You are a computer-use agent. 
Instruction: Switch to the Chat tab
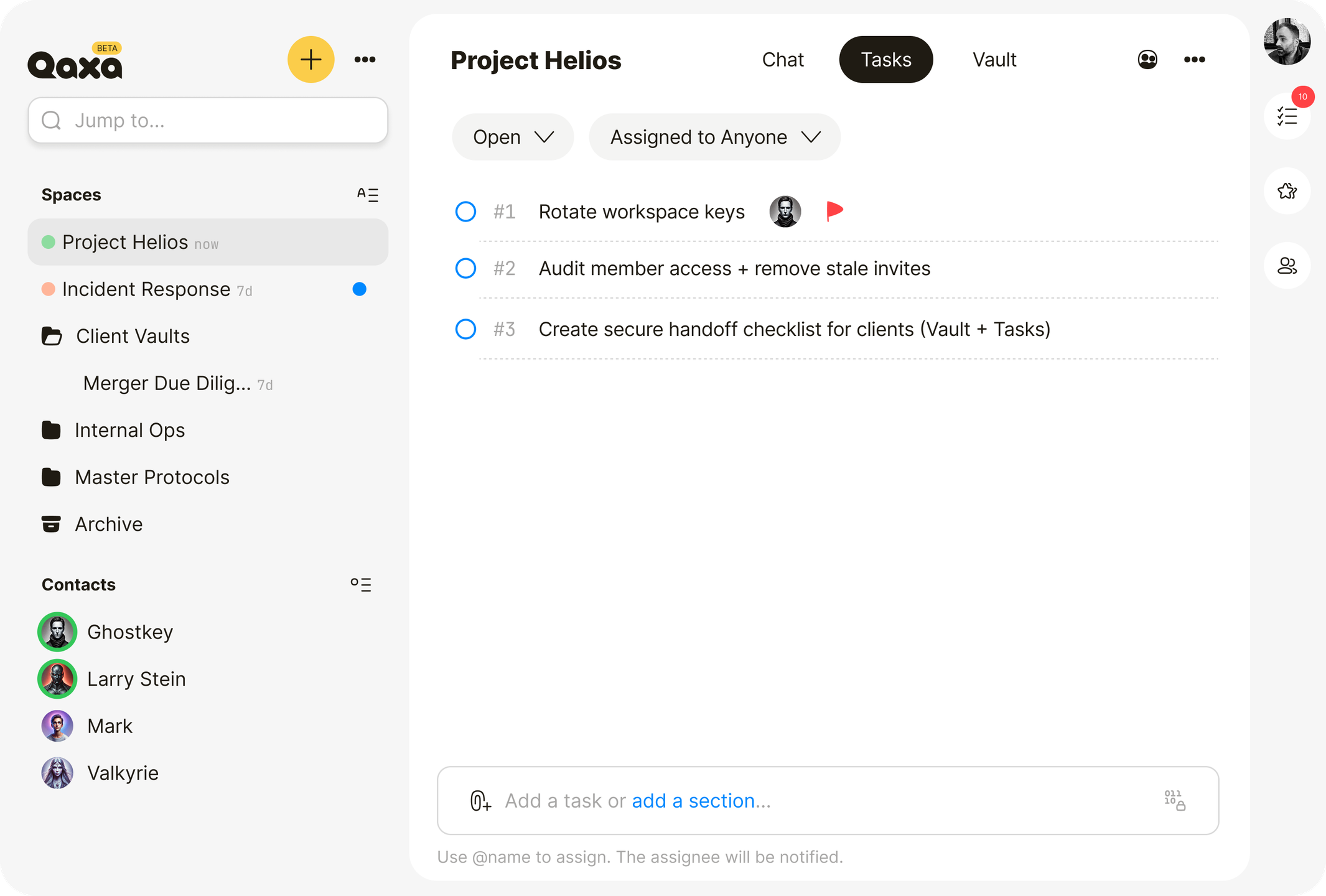[x=783, y=60]
